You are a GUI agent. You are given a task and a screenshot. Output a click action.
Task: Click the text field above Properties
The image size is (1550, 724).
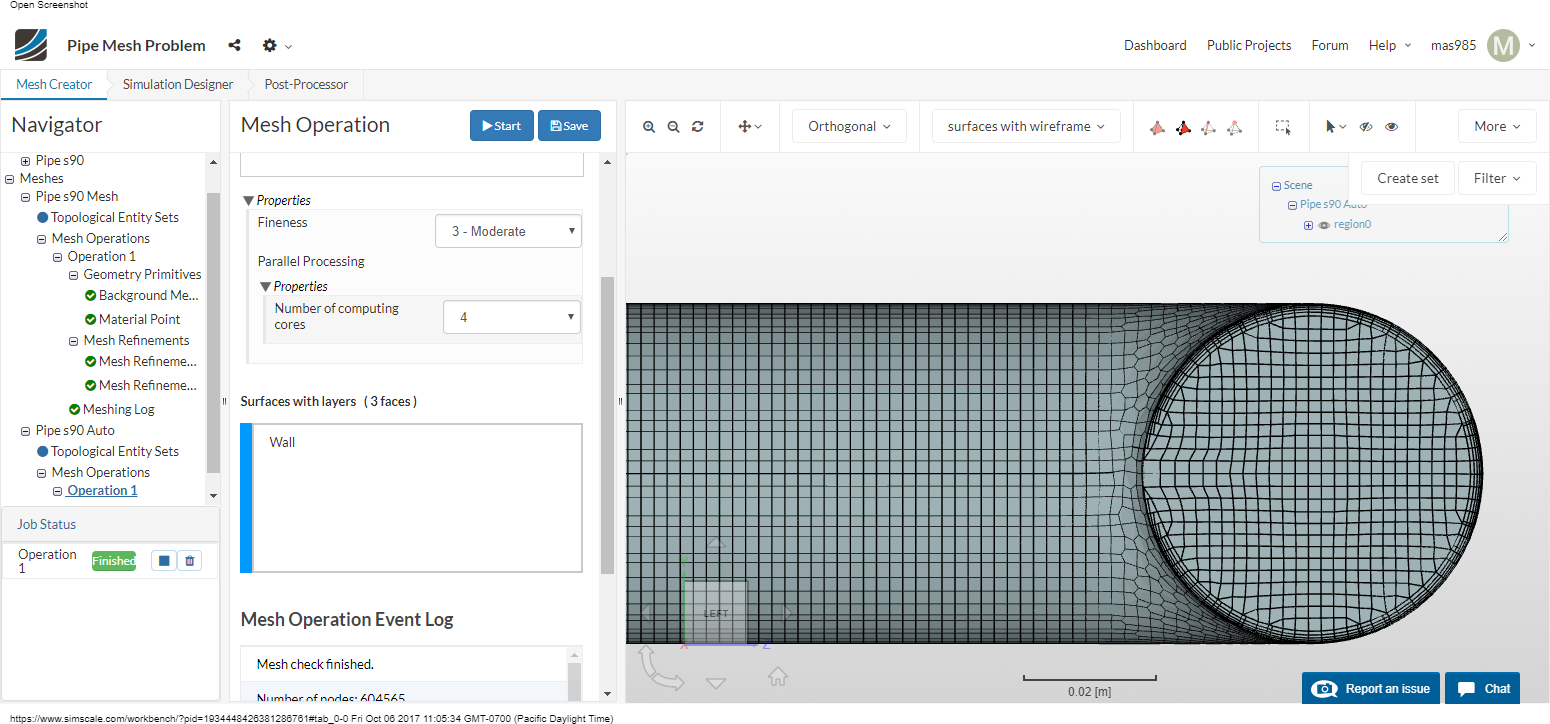412,165
